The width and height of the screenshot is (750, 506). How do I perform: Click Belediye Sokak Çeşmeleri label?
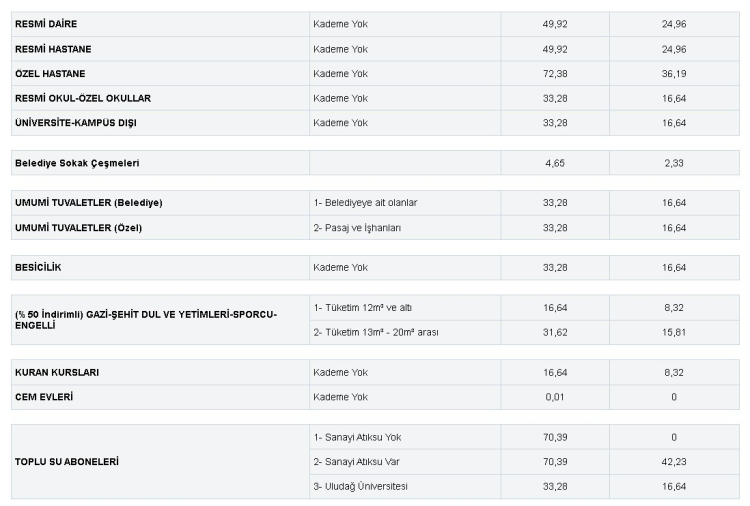[x=77, y=162]
